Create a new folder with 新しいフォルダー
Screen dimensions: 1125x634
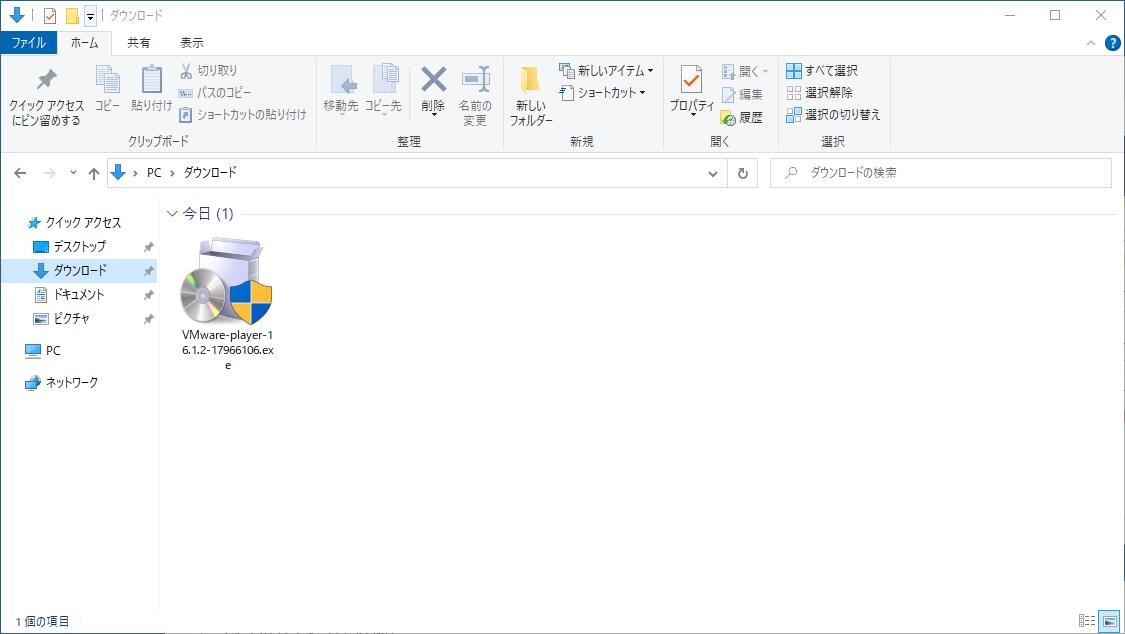530,96
